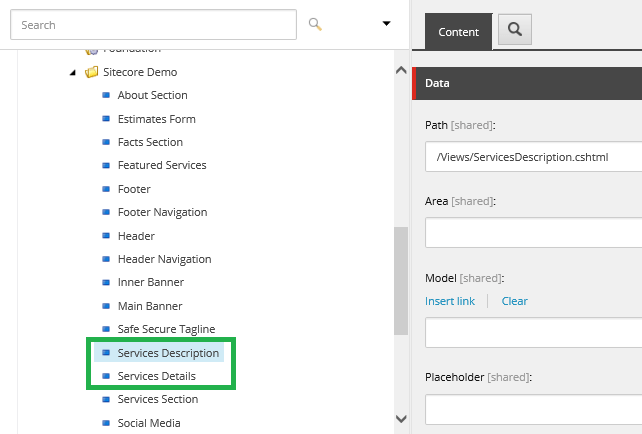Click the search magnifier icon beside Search box
The image size is (642, 434).
point(316,24)
